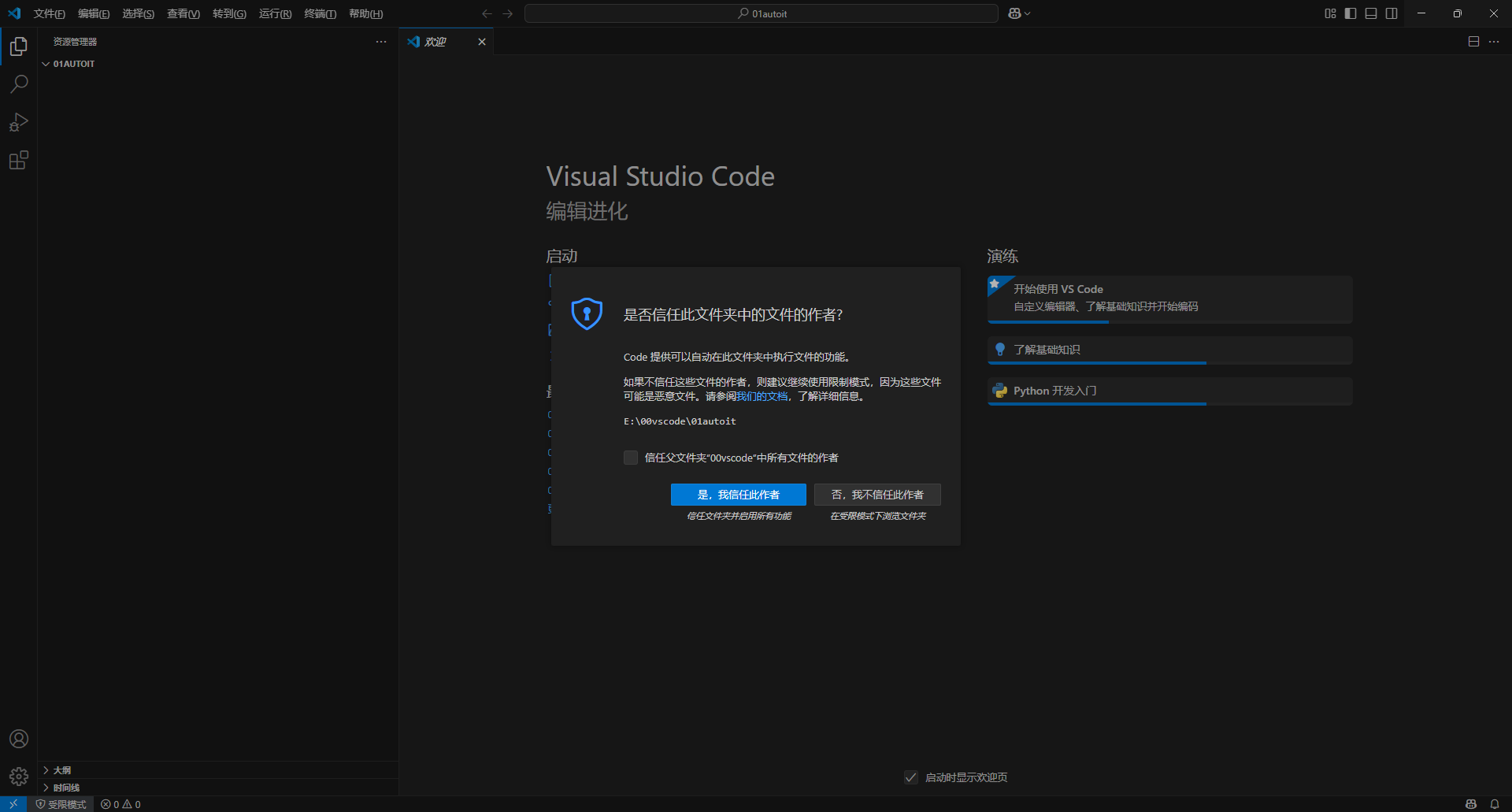Screen dimensions: 1512x812
Task: Collapse the 01AUTOIT folder section
Action: click(218, 64)
